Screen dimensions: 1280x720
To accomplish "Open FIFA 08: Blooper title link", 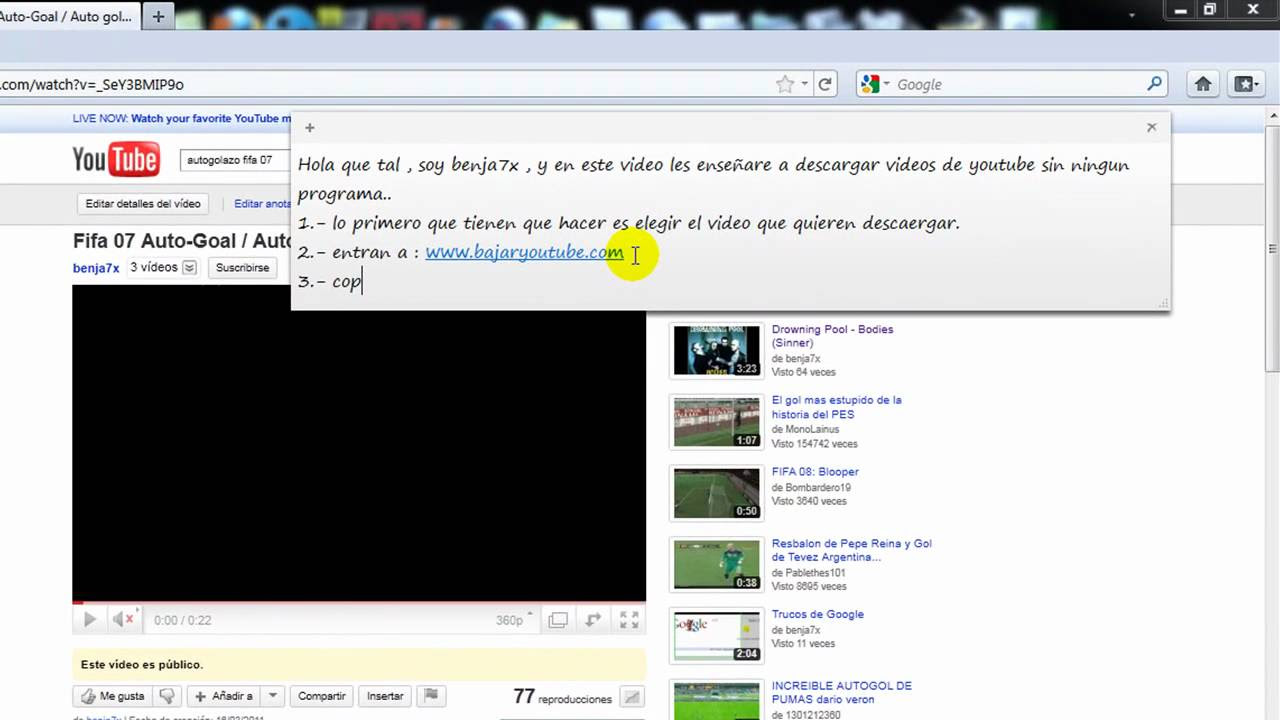I will [x=815, y=472].
